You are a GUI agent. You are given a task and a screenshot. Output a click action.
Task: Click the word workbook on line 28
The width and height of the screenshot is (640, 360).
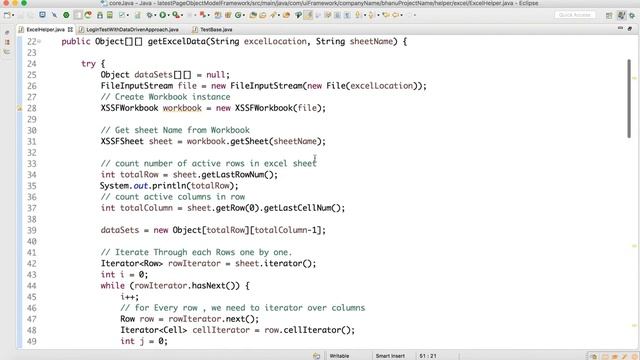click(182, 108)
